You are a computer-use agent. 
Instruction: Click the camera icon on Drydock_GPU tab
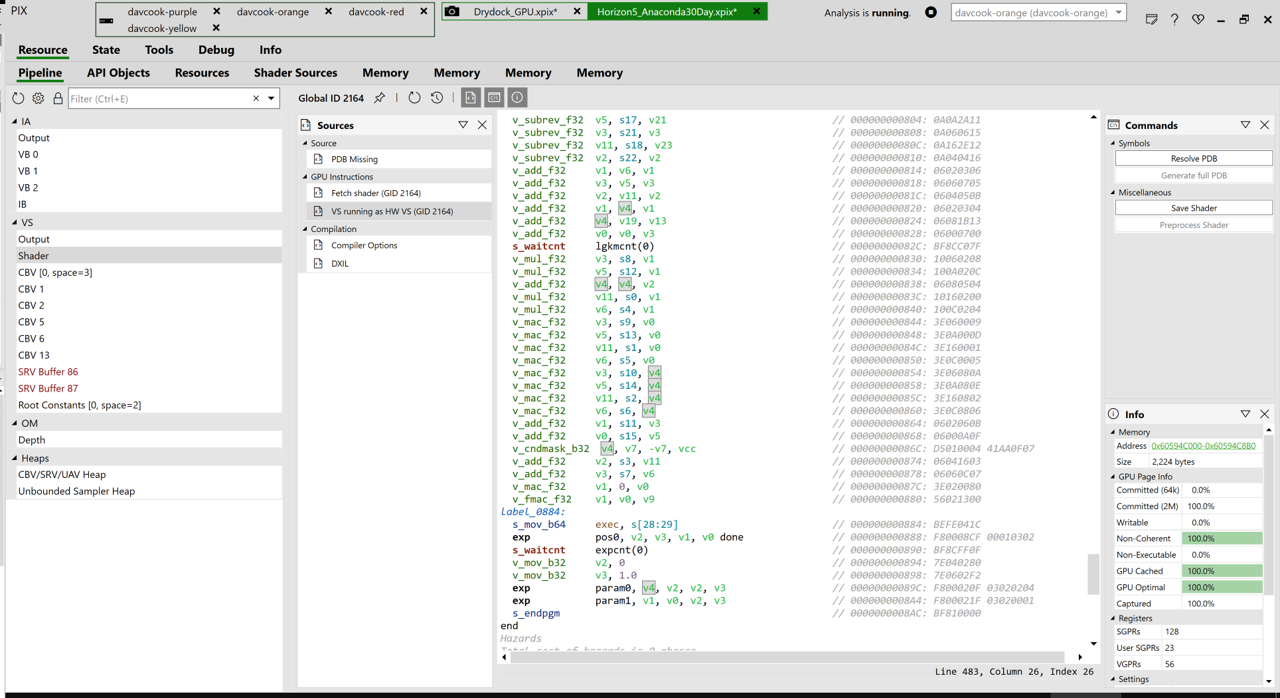pos(452,12)
